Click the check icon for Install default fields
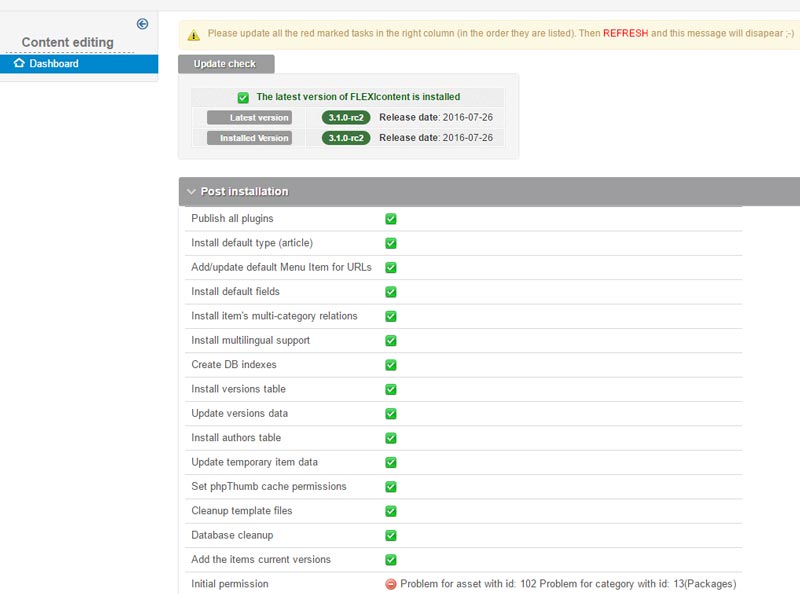Viewport: 800px width, 594px height. click(391, 292)
